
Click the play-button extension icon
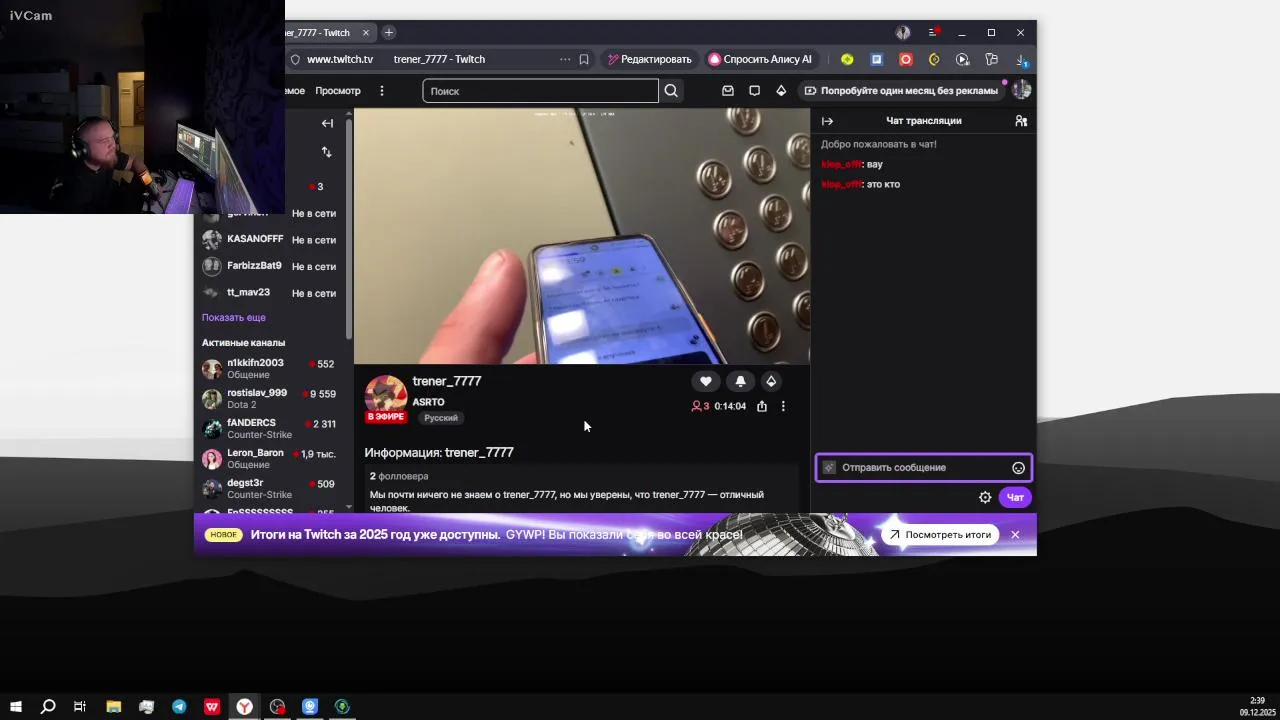coord(962,59)
